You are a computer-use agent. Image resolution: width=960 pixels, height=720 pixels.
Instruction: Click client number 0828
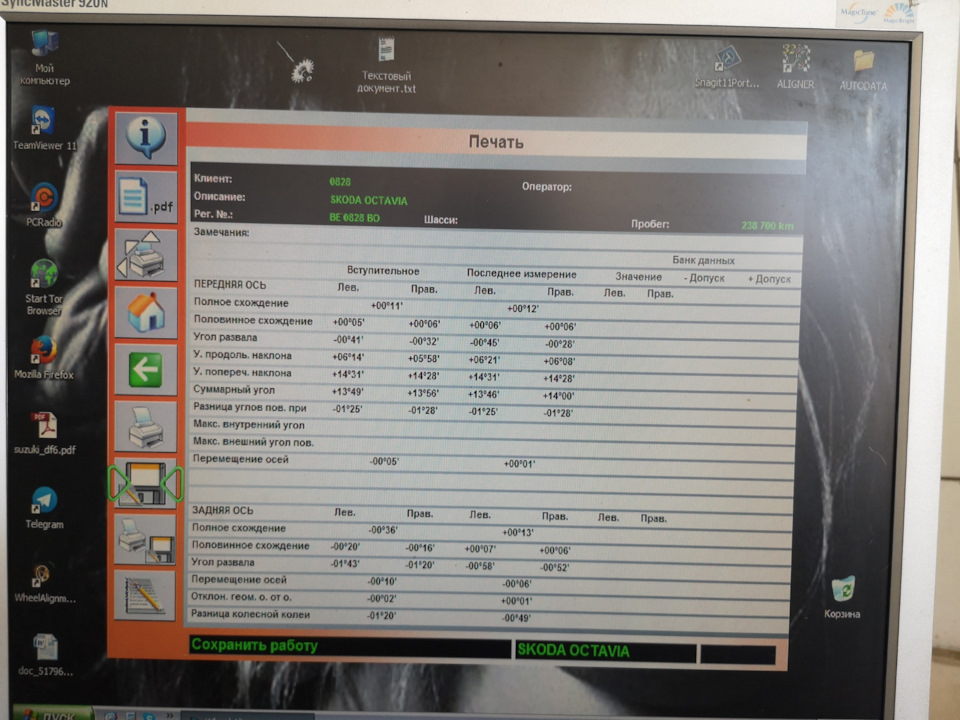coord(340,182)
